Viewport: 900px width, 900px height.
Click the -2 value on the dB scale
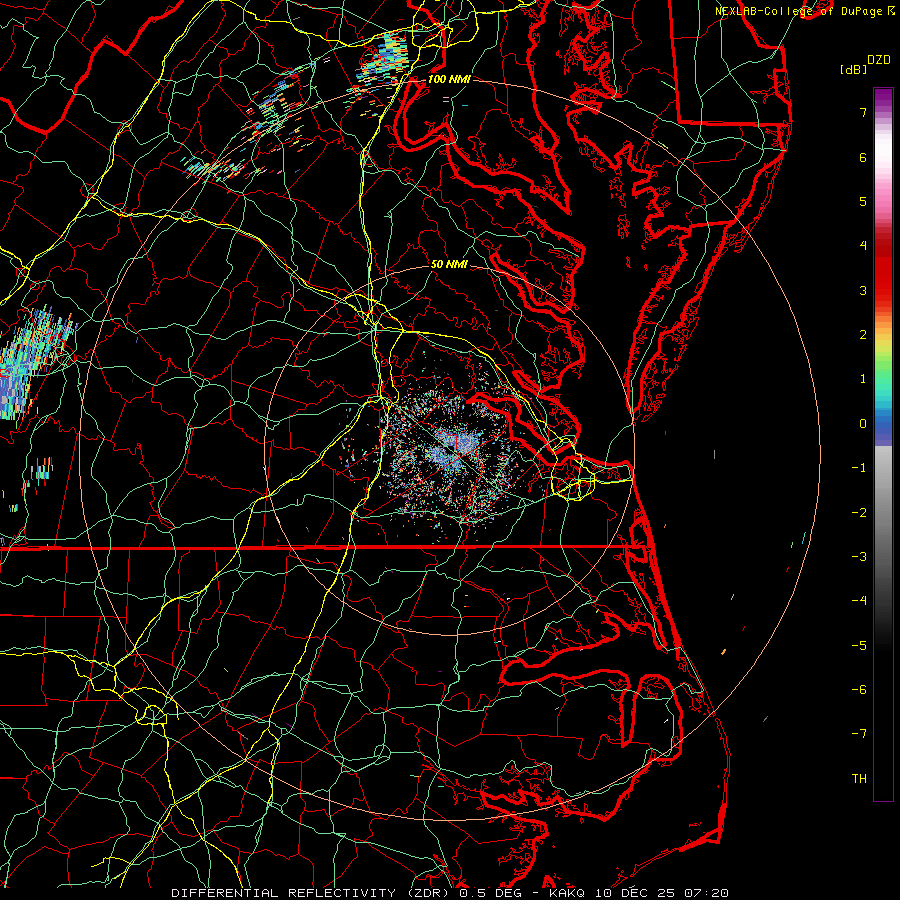pos(859,513)
